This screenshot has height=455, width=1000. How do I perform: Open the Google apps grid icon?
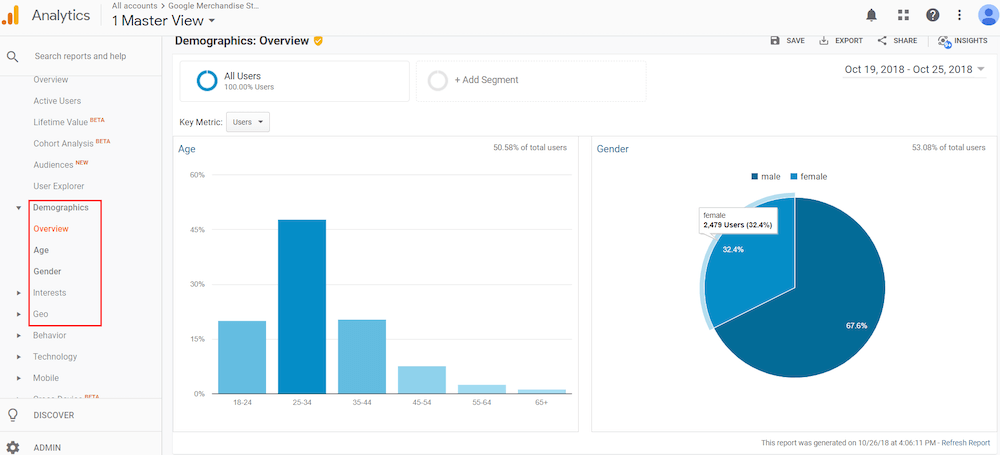pyautogui.click(x=903, y=15)
